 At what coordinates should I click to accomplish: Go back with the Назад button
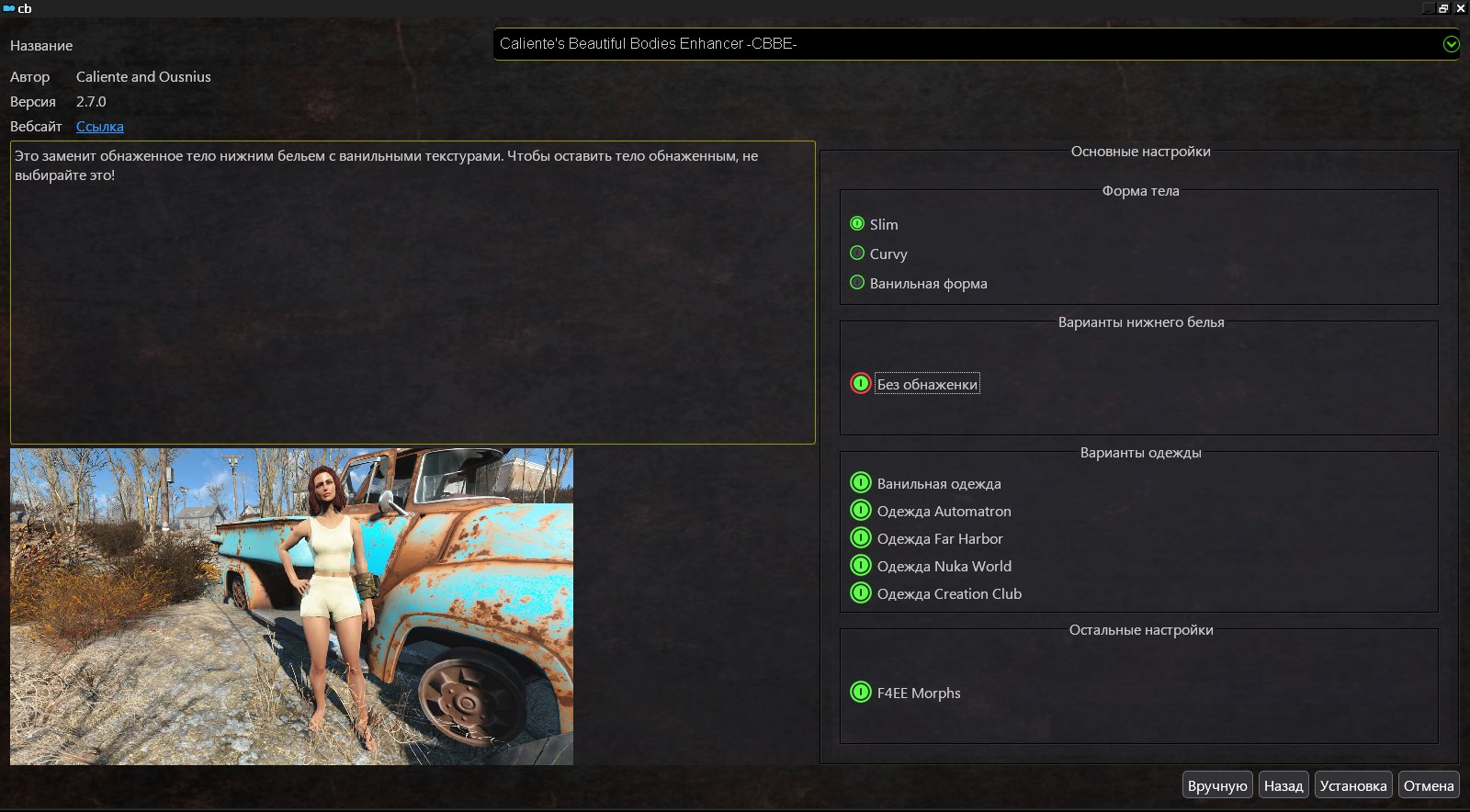pos(1283,785)
